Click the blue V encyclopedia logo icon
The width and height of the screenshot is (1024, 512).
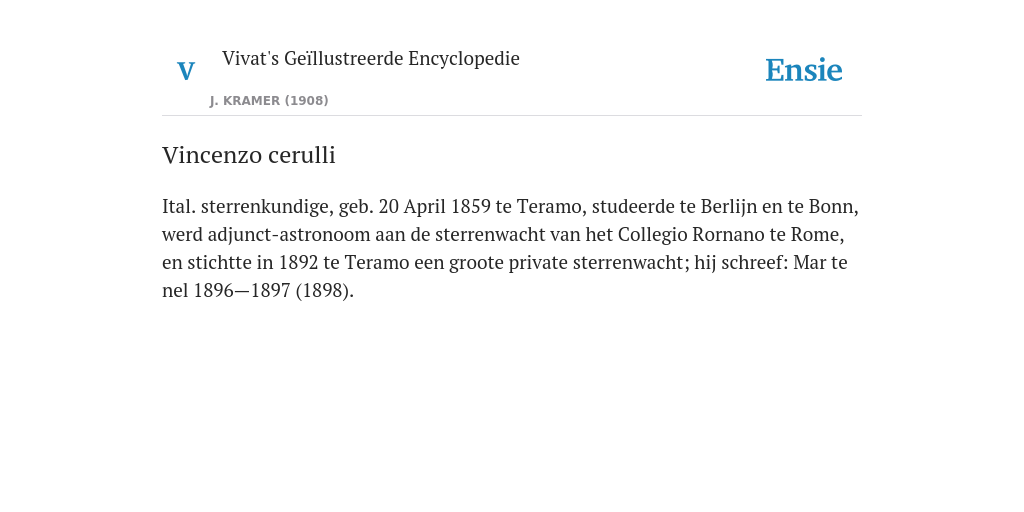(186, 71)
